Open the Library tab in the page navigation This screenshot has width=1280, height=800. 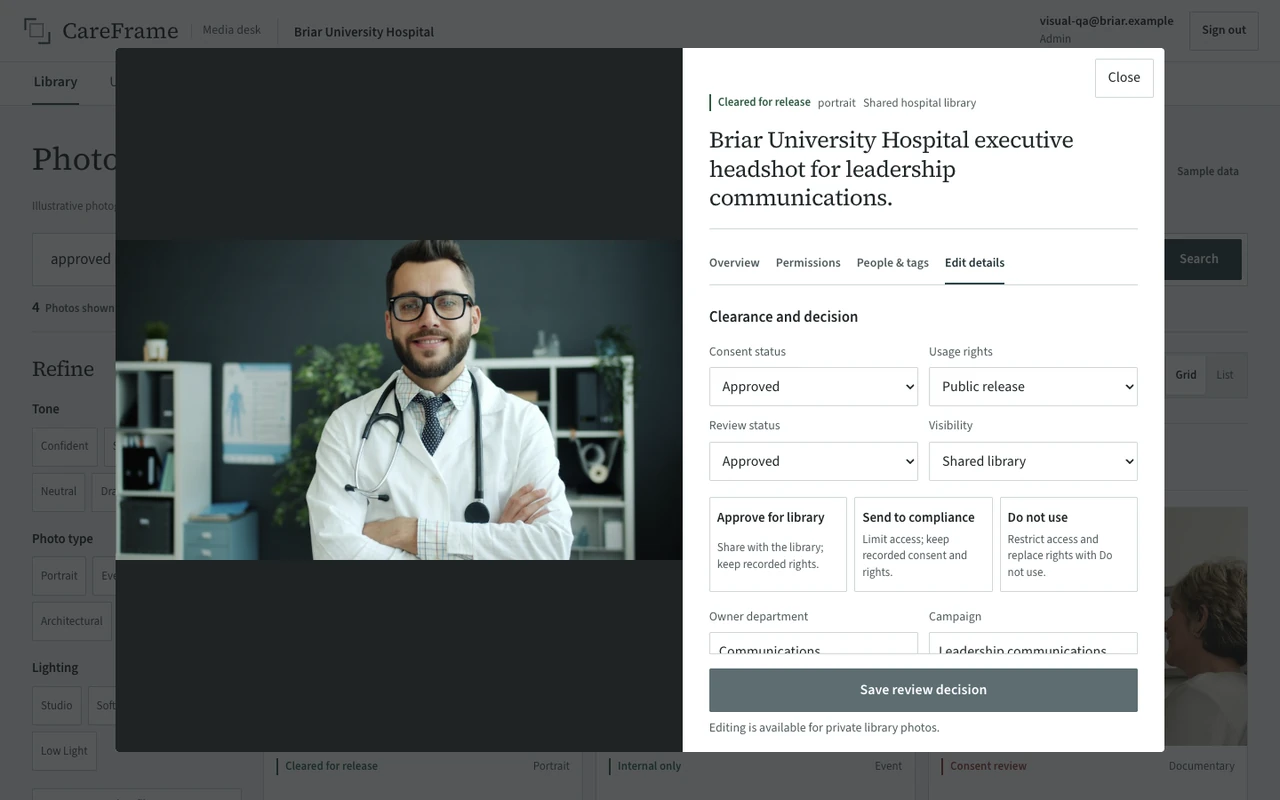click(55, 82)
